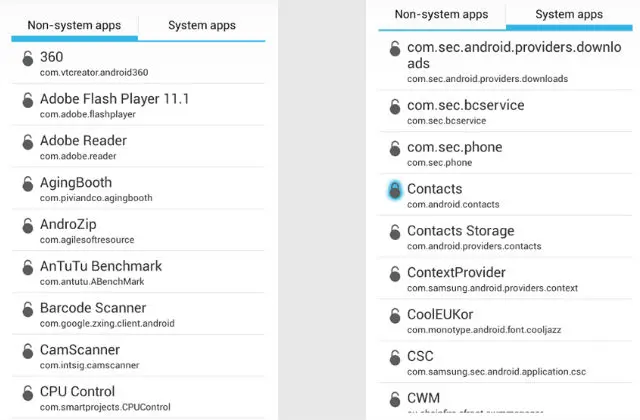Image resolution: width=640 pixels, height=420 pixels.
Task: Switch to System apps tab in left panel
Action: (x=201, y=26)
